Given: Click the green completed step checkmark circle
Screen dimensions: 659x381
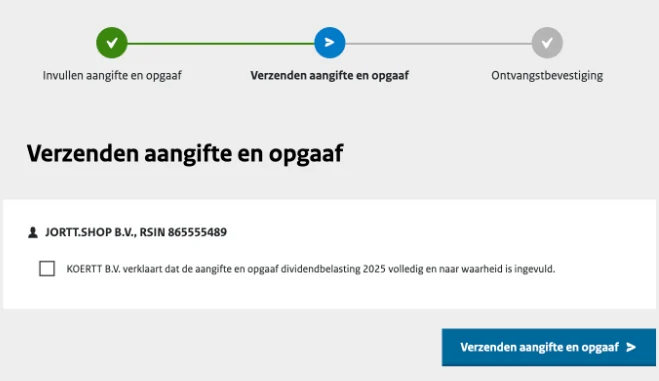Looking at the screenshot, I should (112, 43).
